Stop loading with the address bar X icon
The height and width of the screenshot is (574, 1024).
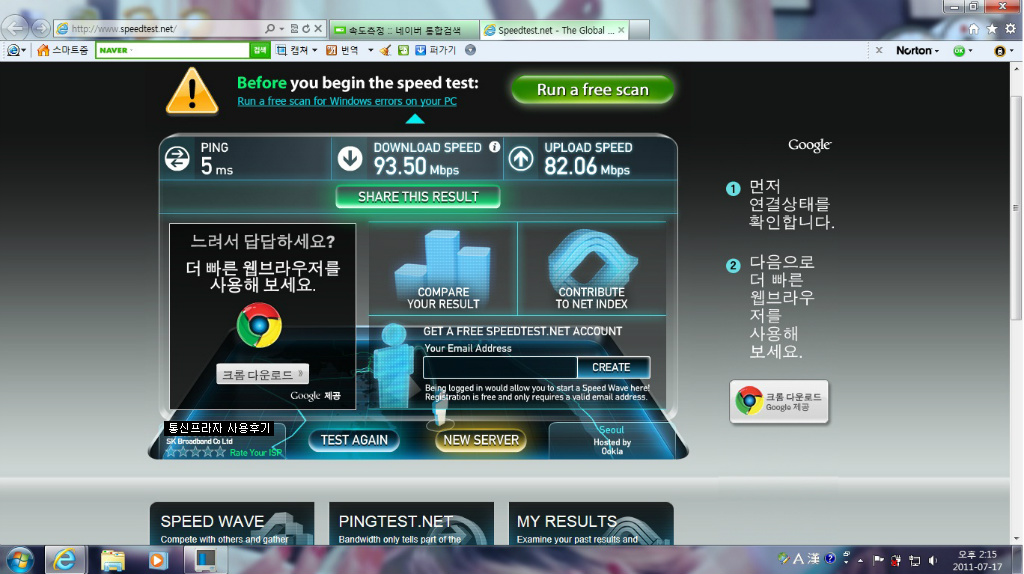[x=318, y=29]
